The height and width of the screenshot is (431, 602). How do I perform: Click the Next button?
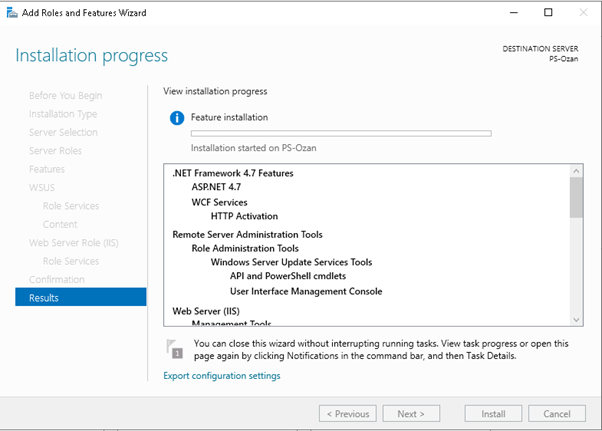point(411,413)
